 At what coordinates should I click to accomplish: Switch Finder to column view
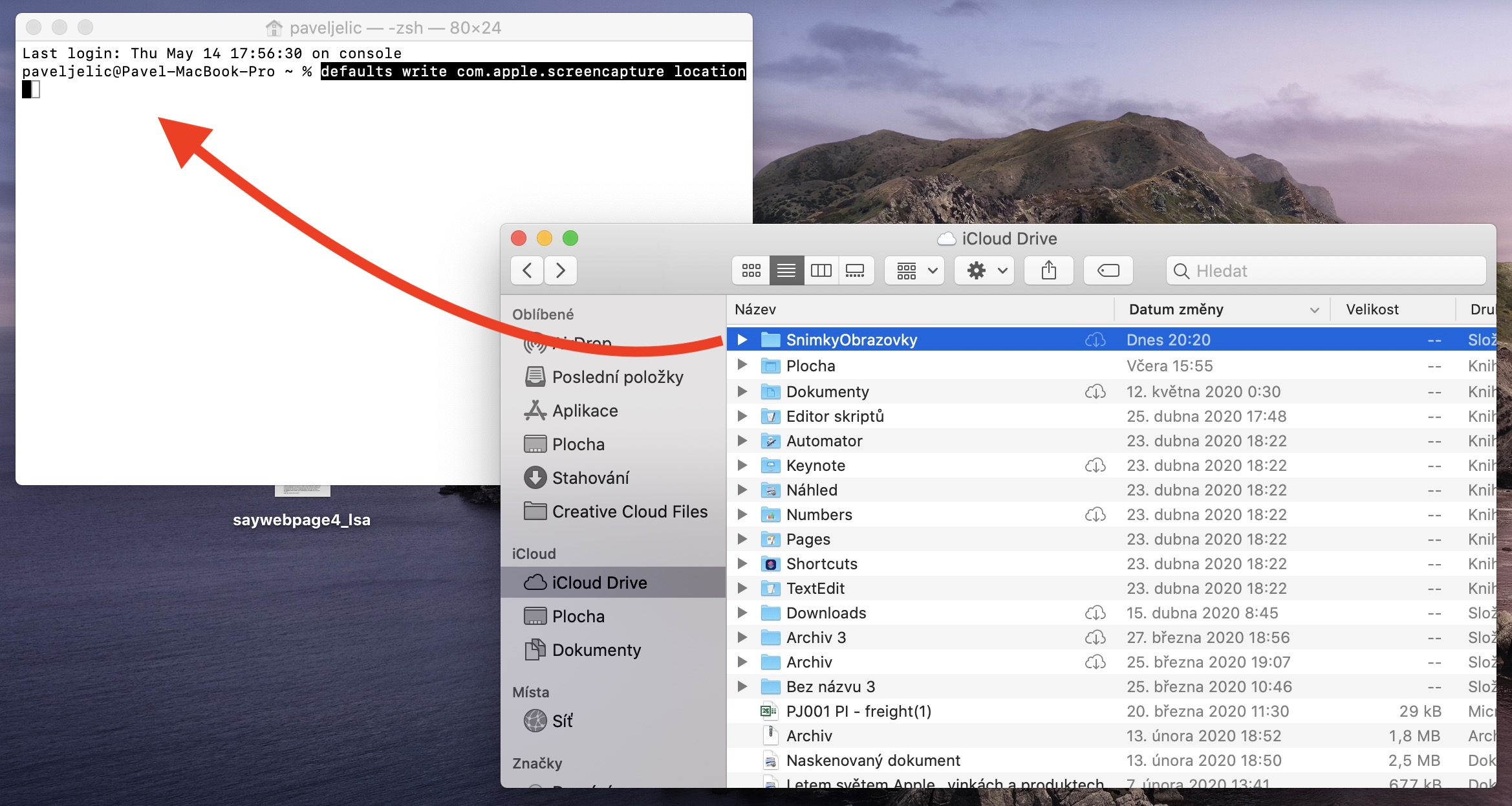[x=821, y=270]
